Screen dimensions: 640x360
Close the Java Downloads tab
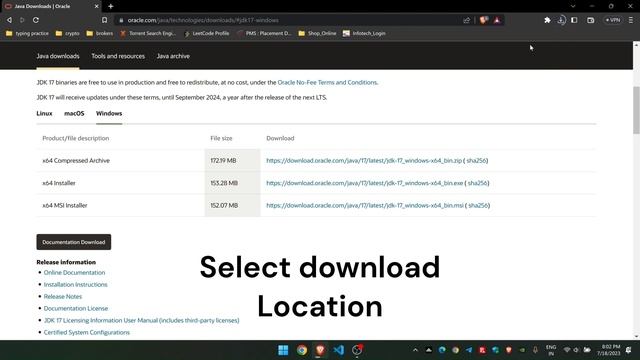(x=96, y=6)
